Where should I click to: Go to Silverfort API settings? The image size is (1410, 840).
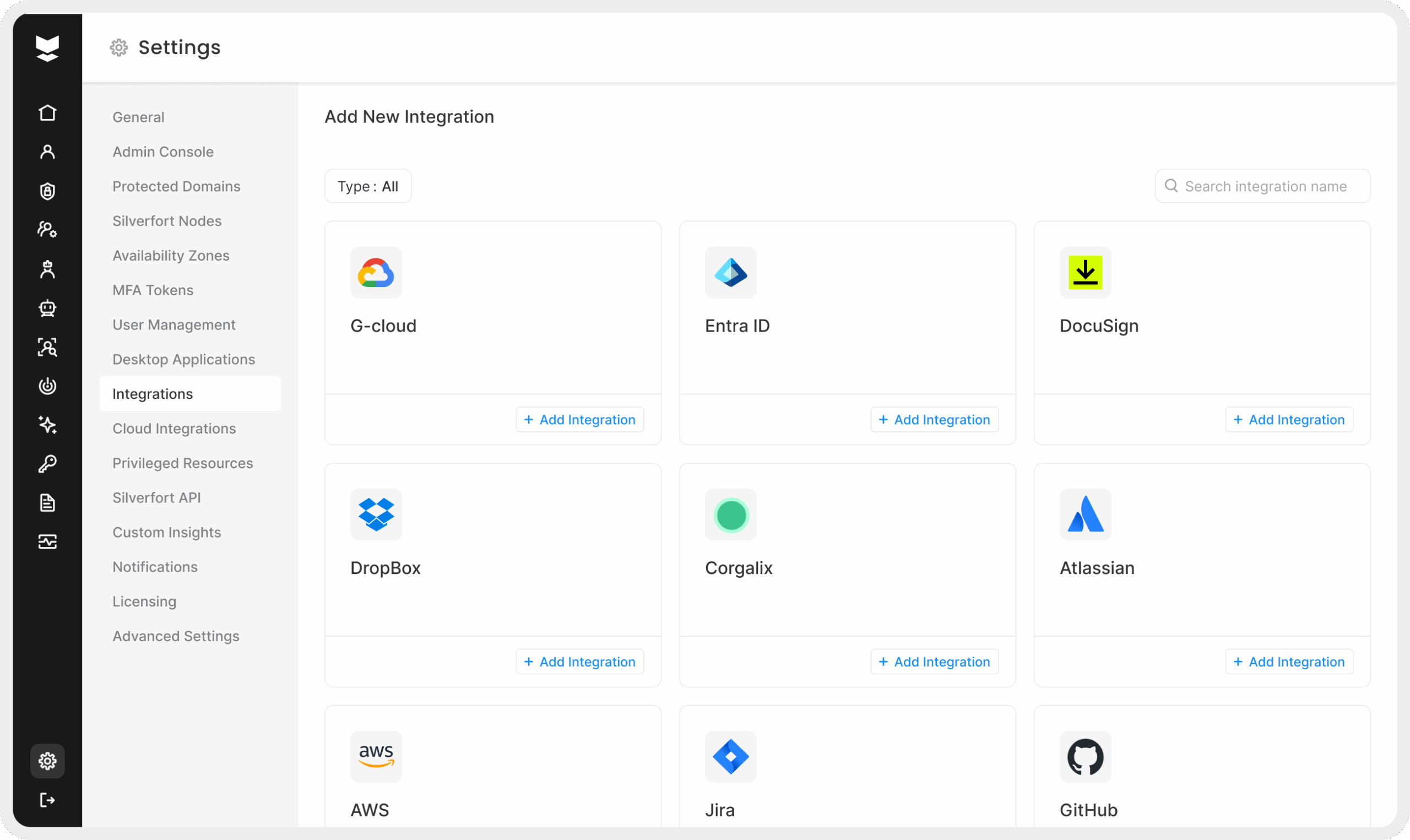(157, 497)
